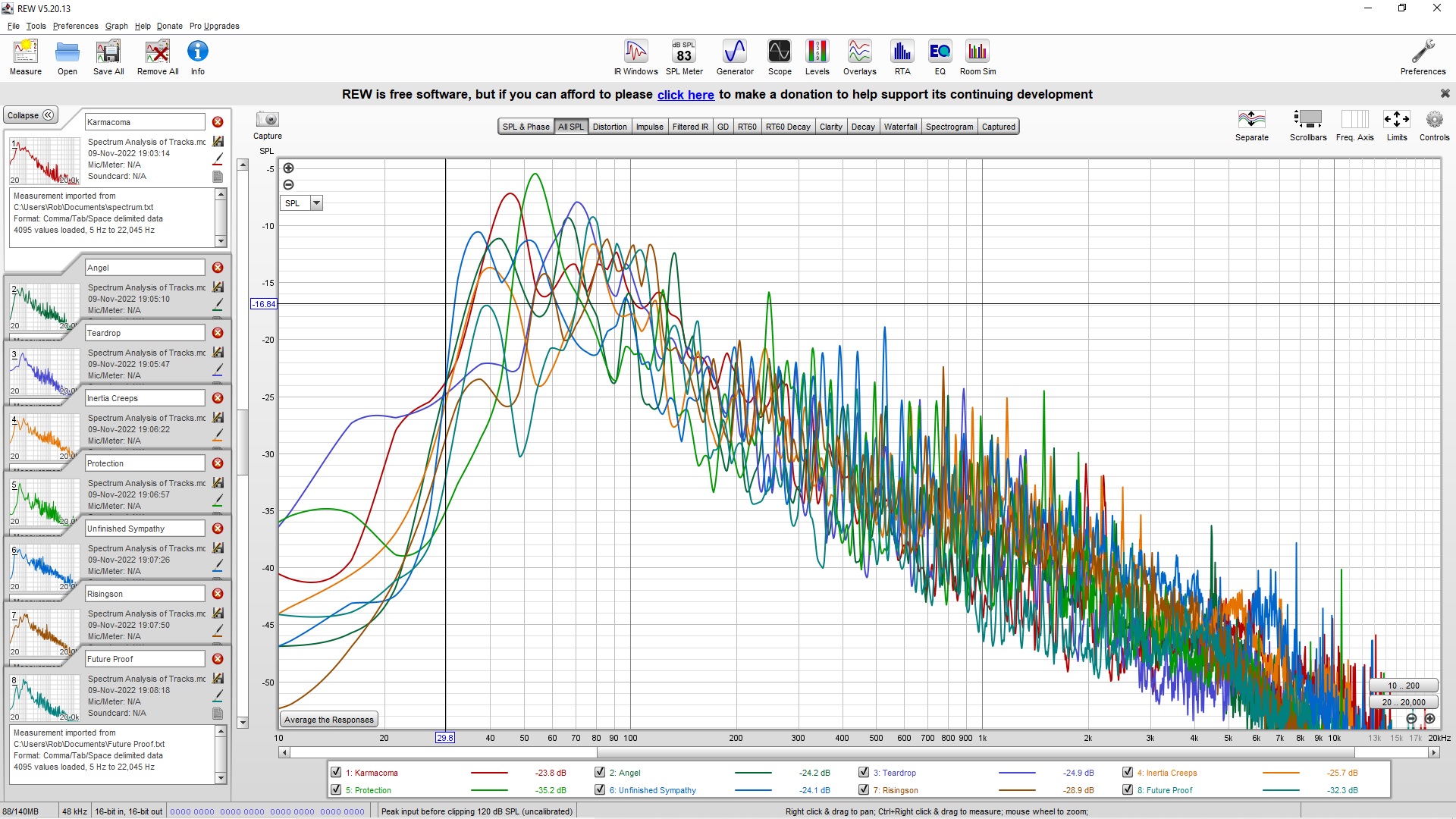The image size is (1456, 819).
Task: Zoom out horizontal axis minus icon
Action: click(x=1411, y=719)
